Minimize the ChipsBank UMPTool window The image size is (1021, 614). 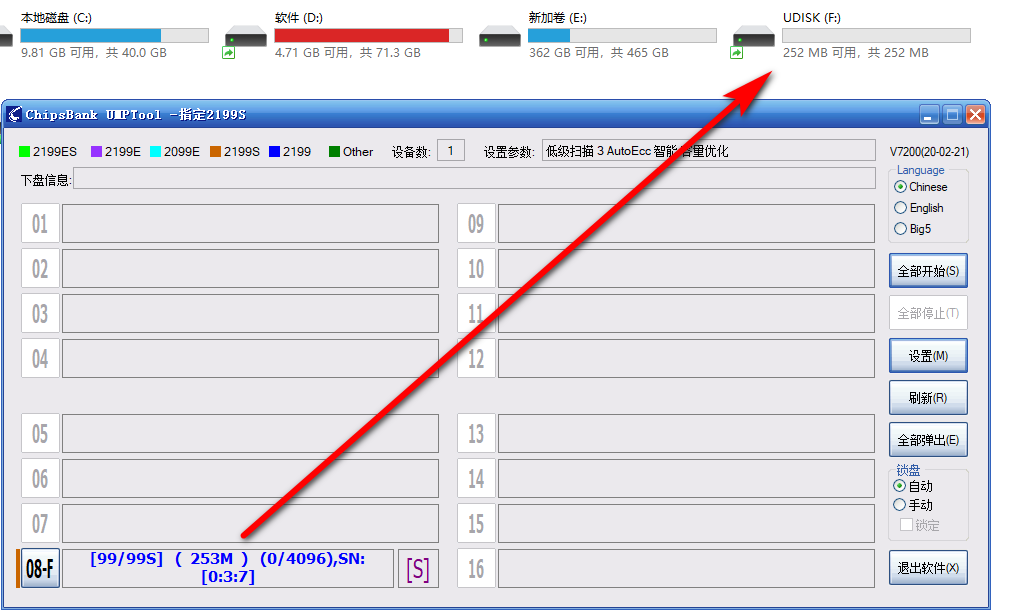(929, 115)
